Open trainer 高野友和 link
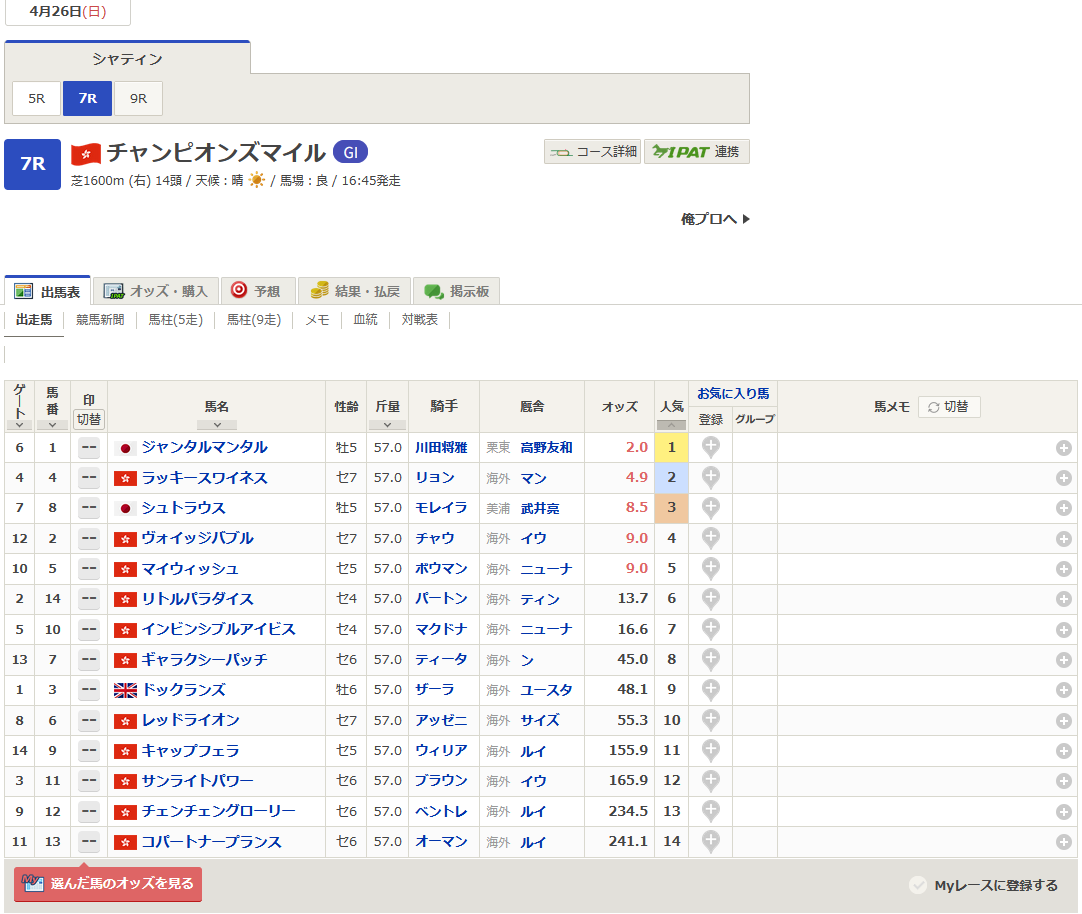1082x914 pixels. point(547,448)
